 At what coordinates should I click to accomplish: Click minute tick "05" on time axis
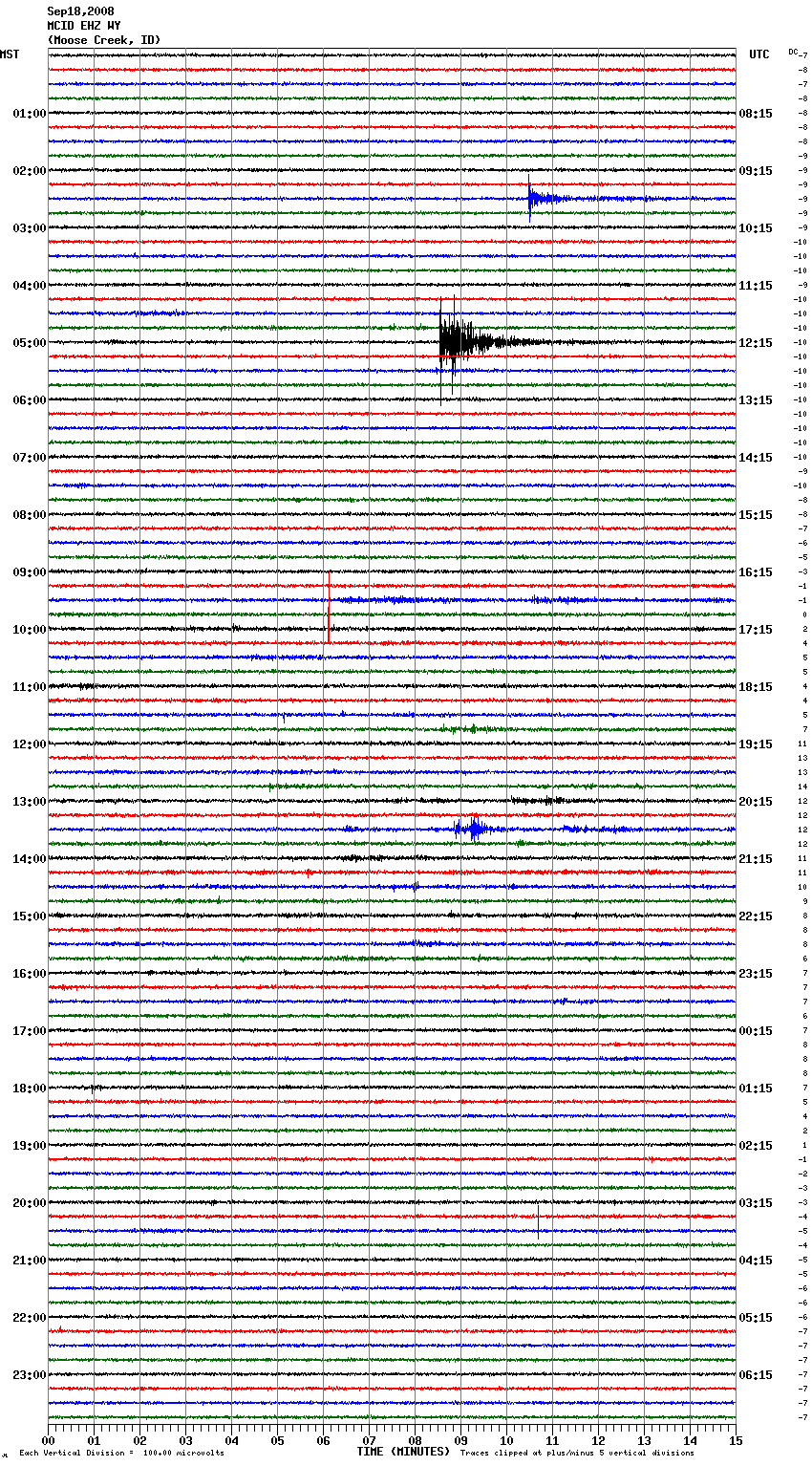point(277,1440)
